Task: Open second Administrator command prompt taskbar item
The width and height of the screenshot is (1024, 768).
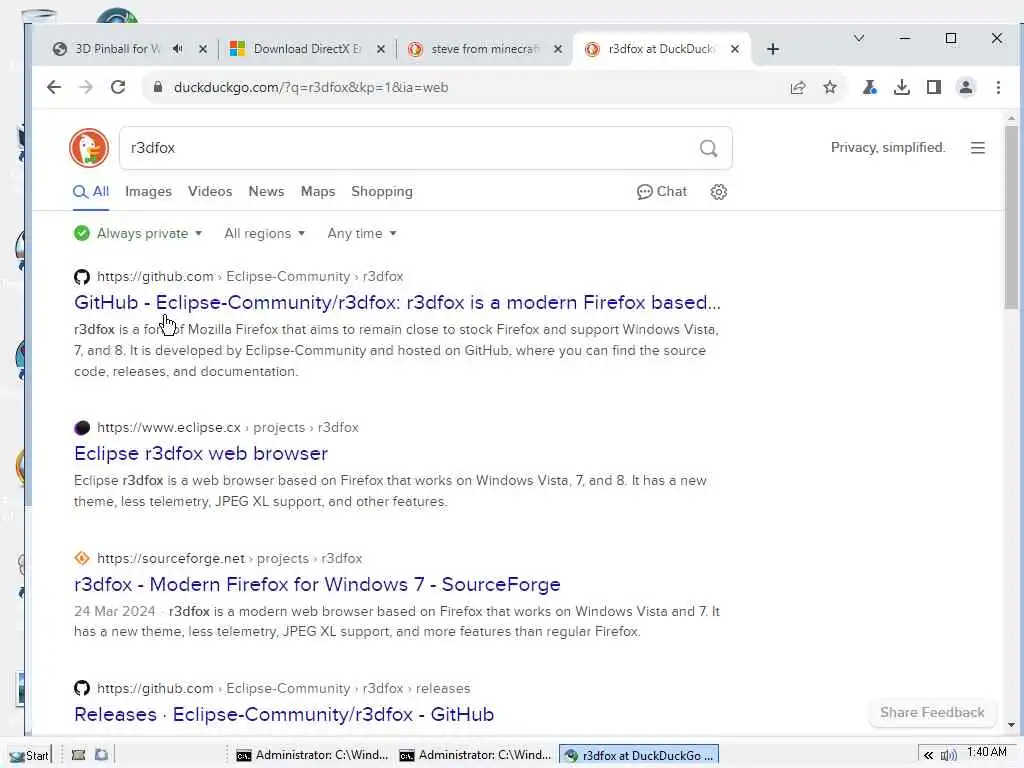Action: click(475, 755)
